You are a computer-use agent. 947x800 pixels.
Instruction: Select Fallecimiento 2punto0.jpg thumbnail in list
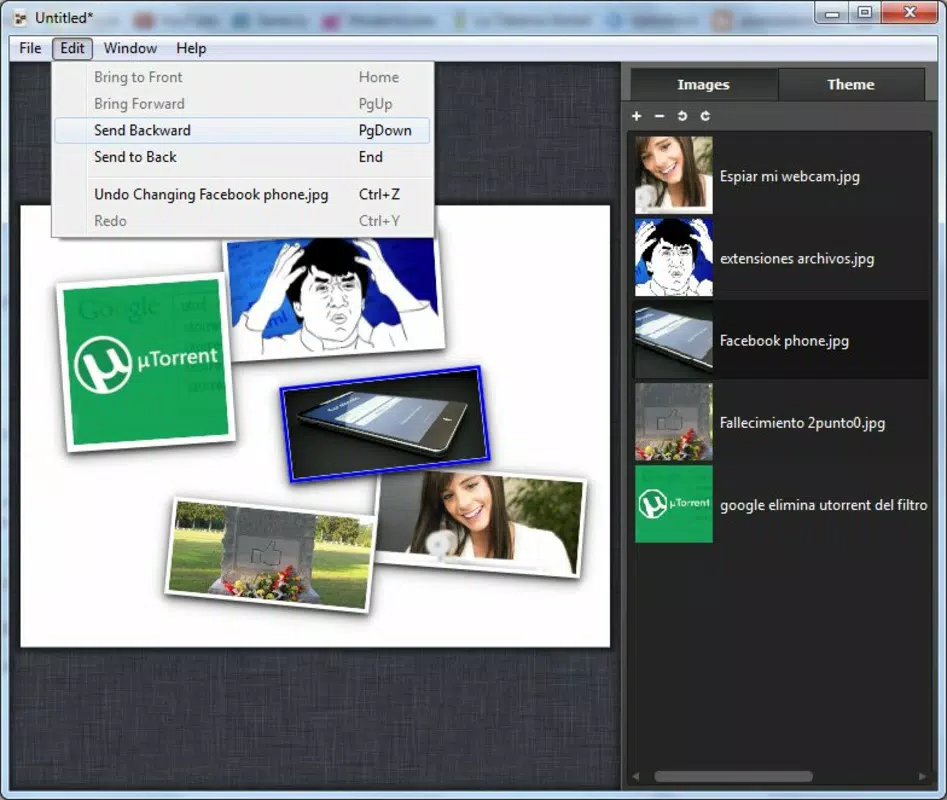pyautogui.click(x=673, y=421)
